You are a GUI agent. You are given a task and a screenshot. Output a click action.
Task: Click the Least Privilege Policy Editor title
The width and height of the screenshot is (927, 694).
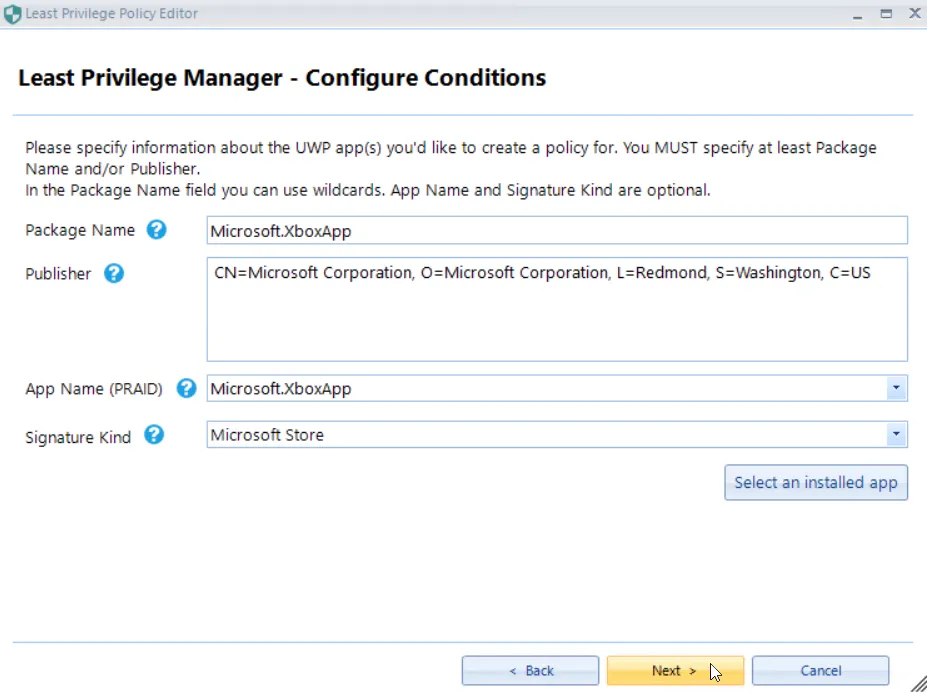(110, 13)
